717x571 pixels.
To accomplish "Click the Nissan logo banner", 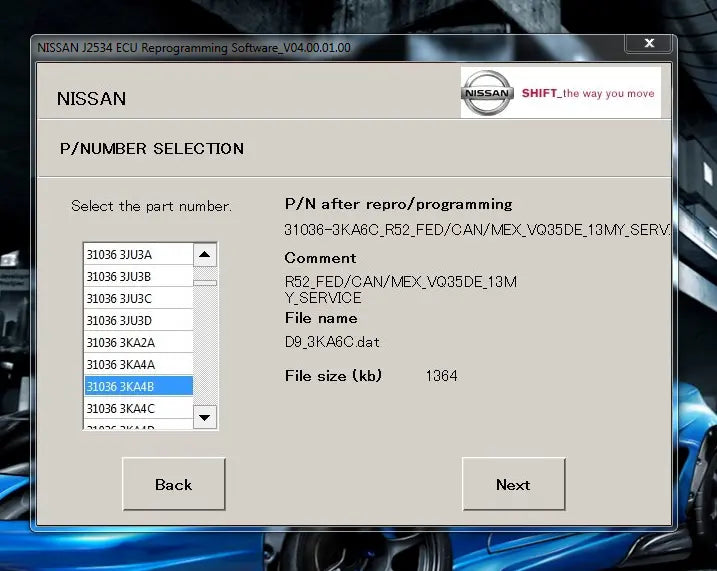I will 560,93.
